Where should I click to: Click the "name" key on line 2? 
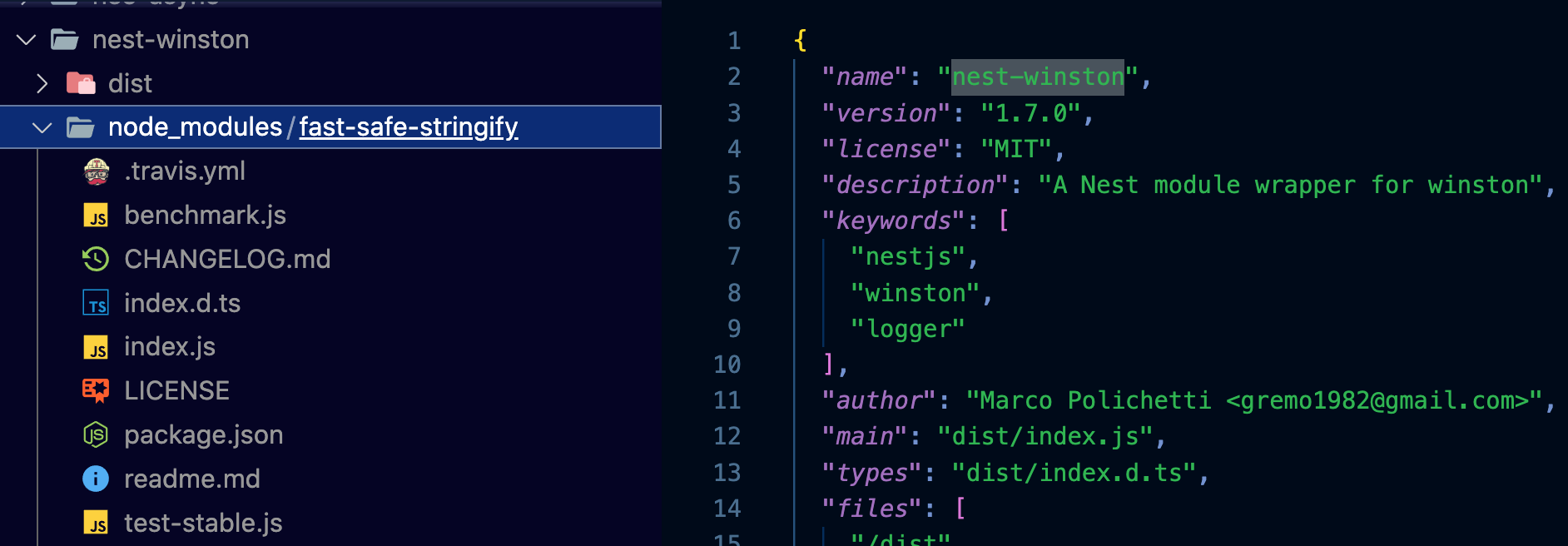click(x=865, y=77)
